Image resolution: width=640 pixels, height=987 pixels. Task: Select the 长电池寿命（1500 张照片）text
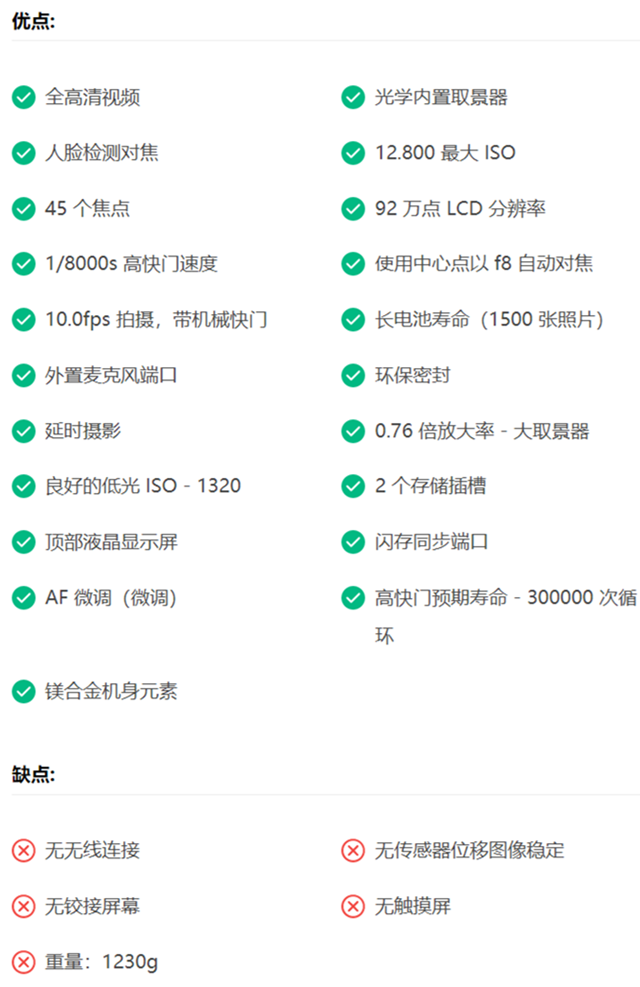click(490, 320)
